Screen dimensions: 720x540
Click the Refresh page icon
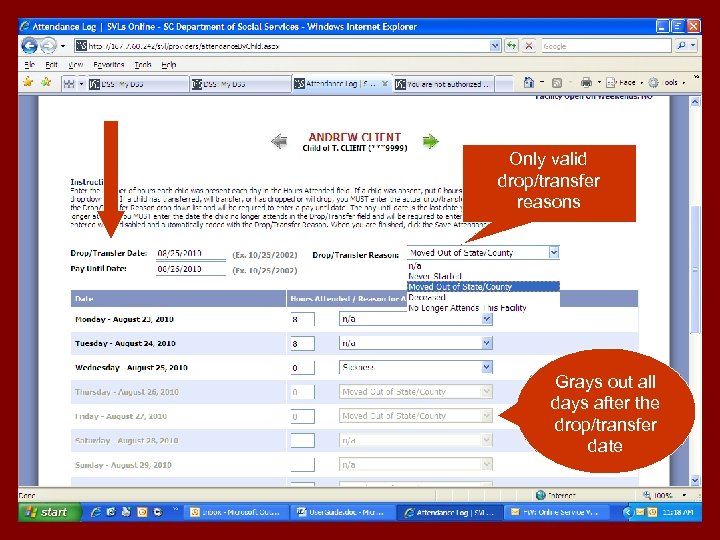point(511,45)
